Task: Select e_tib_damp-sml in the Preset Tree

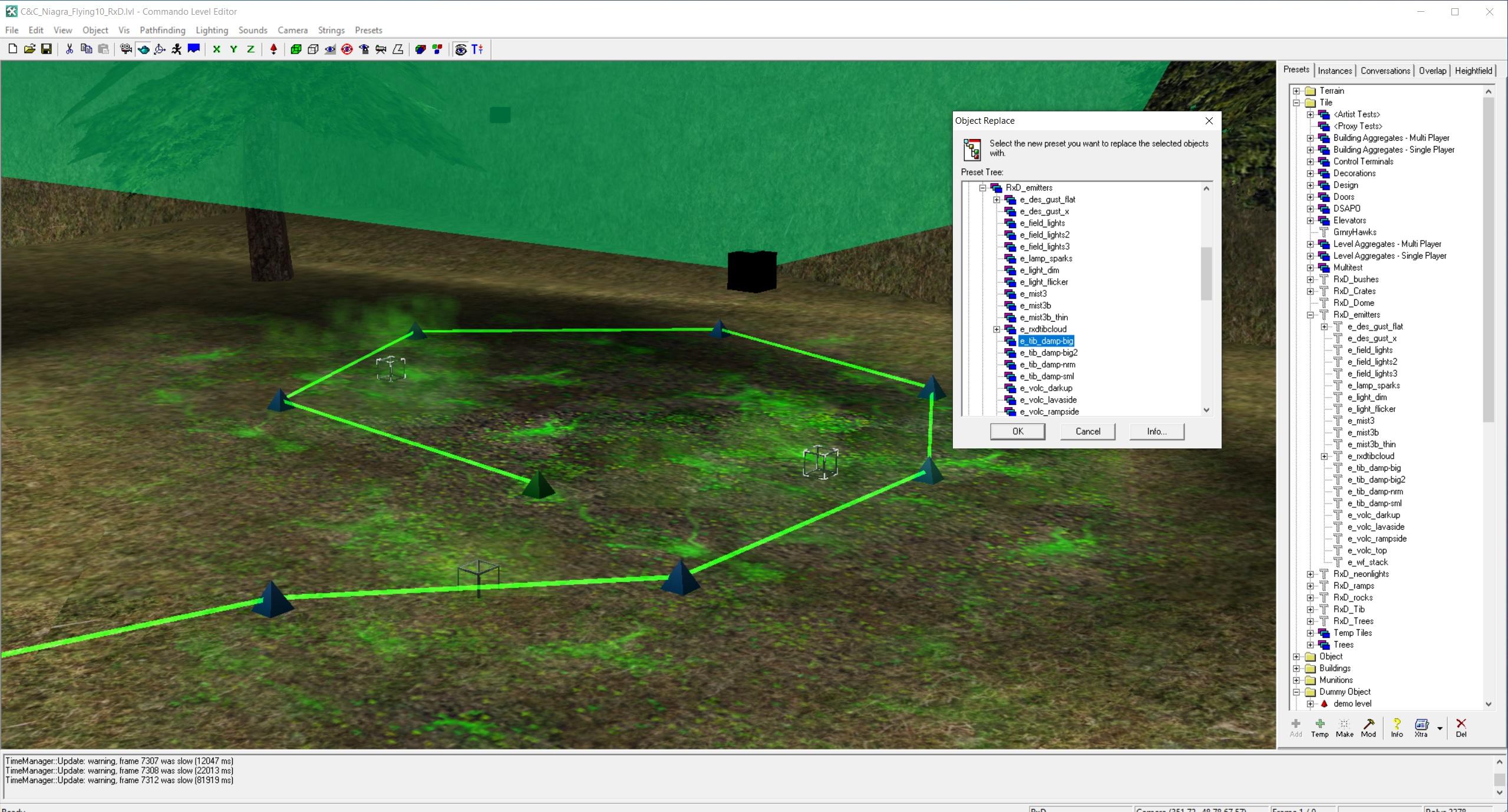Action: coord(1046,377)
